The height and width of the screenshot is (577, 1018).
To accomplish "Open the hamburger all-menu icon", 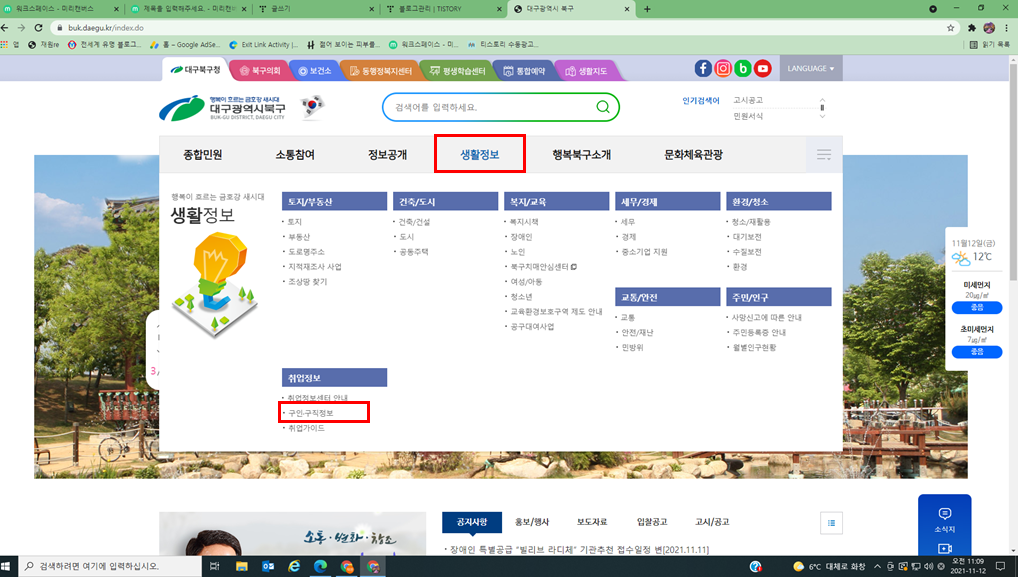I will (x=824, y=154).
